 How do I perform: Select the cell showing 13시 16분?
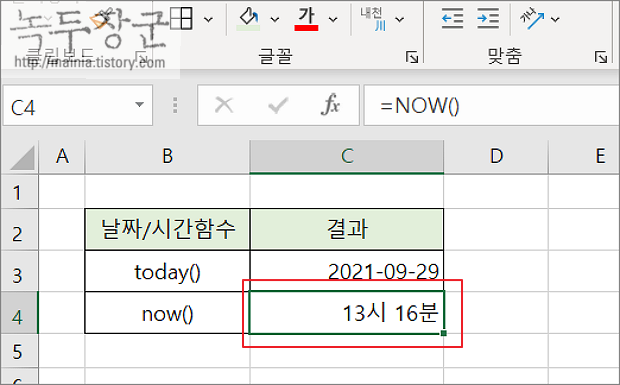pyautogui.click(x=347, y=313)
